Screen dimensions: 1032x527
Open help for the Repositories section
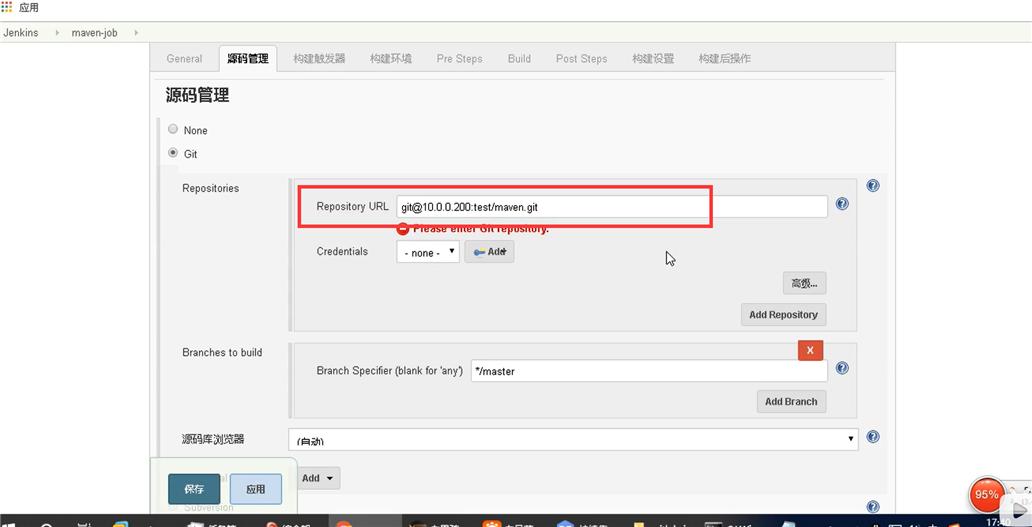pos(873,186)
